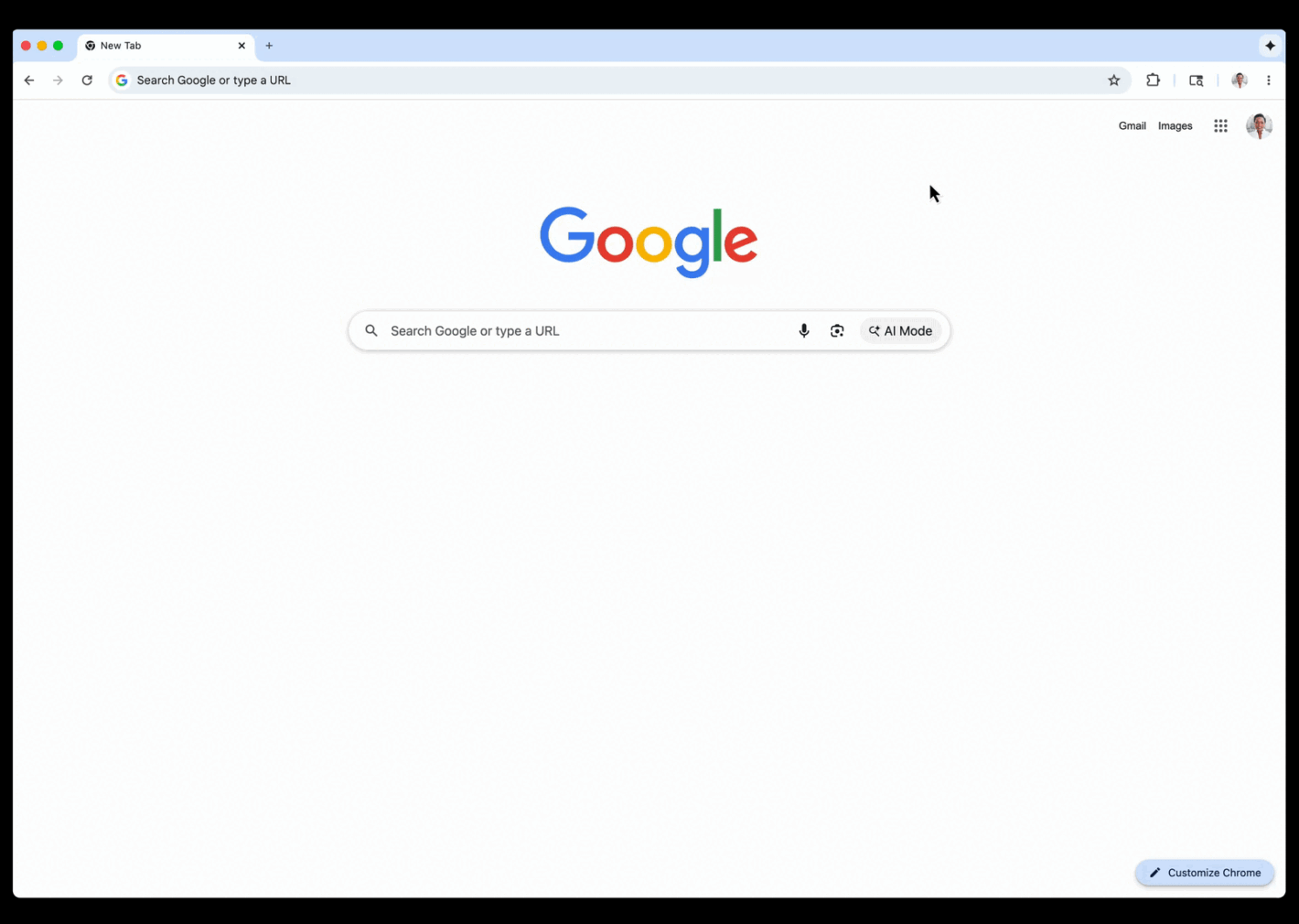Click the forward navigation arrow
Screen dimensions: 1299x924
click(x=58, y=81)
